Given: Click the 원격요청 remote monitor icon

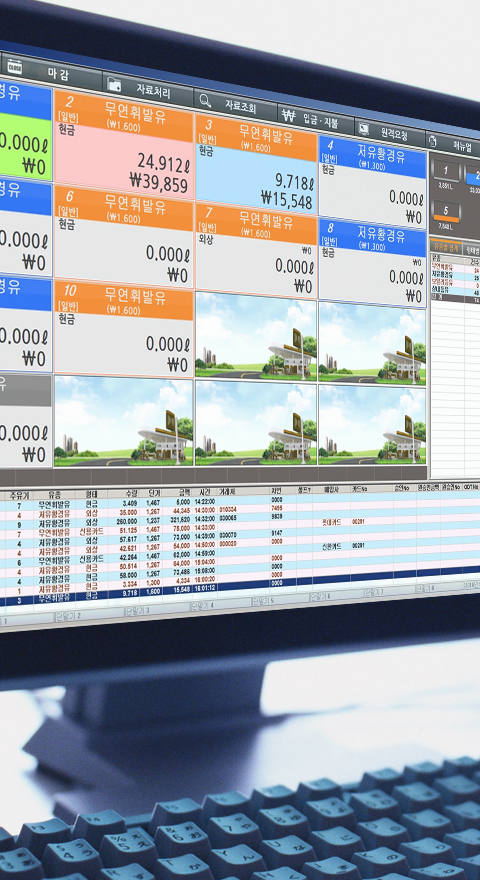Looking at the screenshot, I should point(364,130).
